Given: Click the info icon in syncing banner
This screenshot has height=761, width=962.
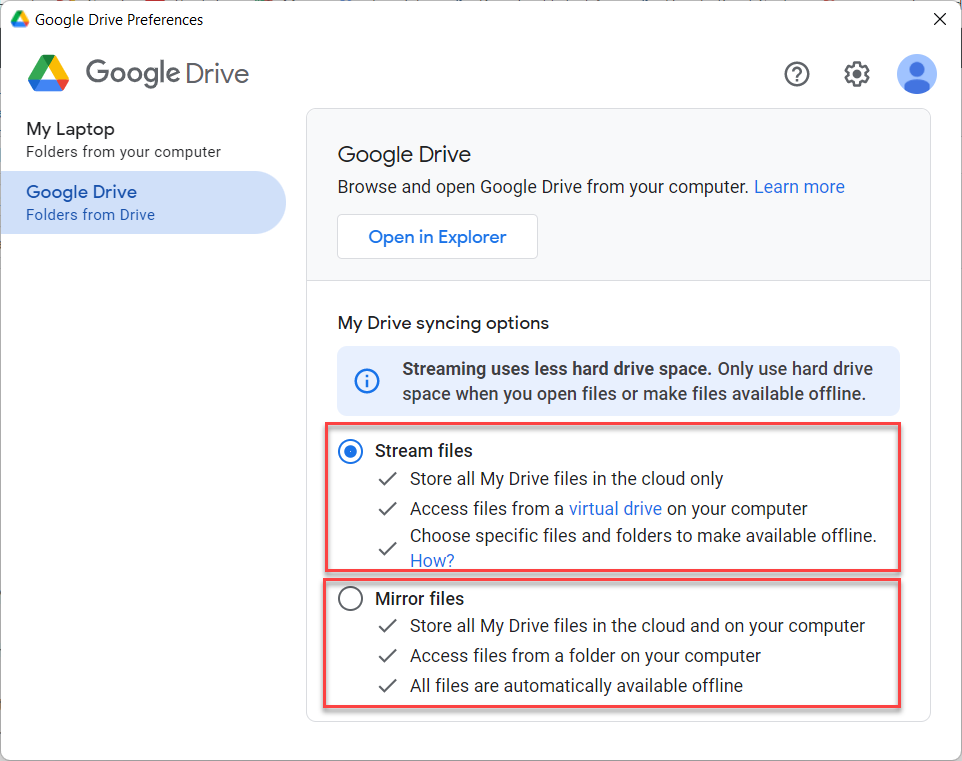Looking at the screenshot, I should click(x=367, y=381).
